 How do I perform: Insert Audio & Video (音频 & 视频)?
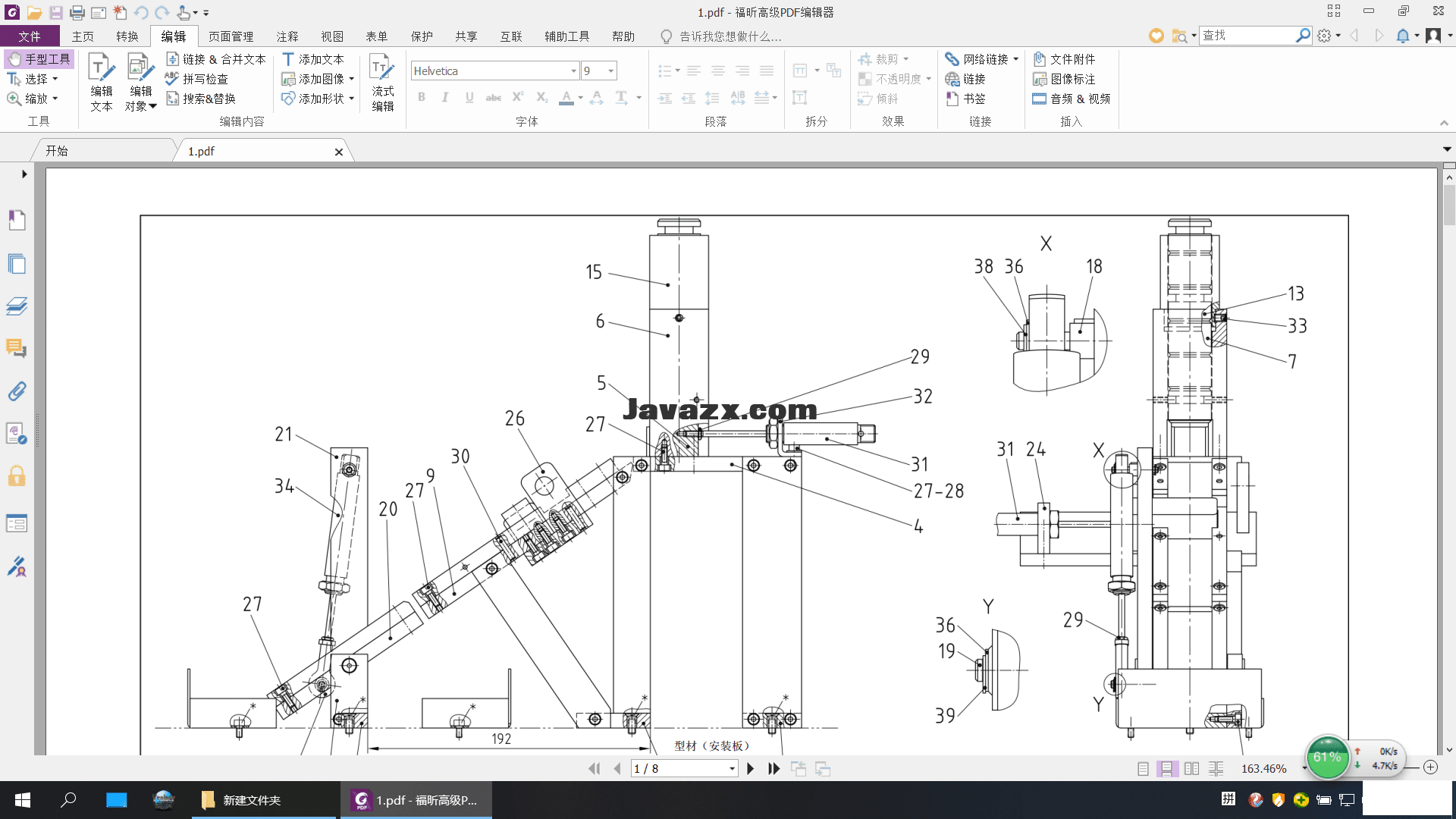(x=1072, y=99)
